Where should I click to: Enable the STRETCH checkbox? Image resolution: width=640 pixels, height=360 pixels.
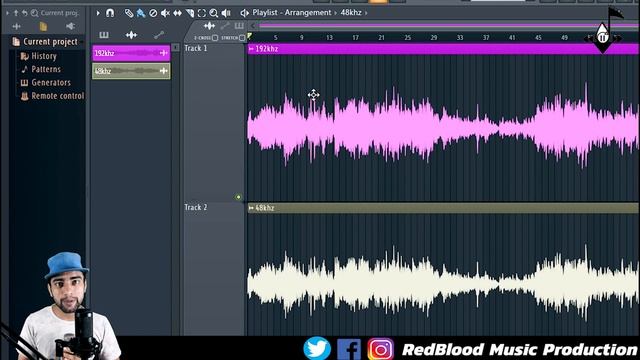pyautogui.click(x=242, y=38)
